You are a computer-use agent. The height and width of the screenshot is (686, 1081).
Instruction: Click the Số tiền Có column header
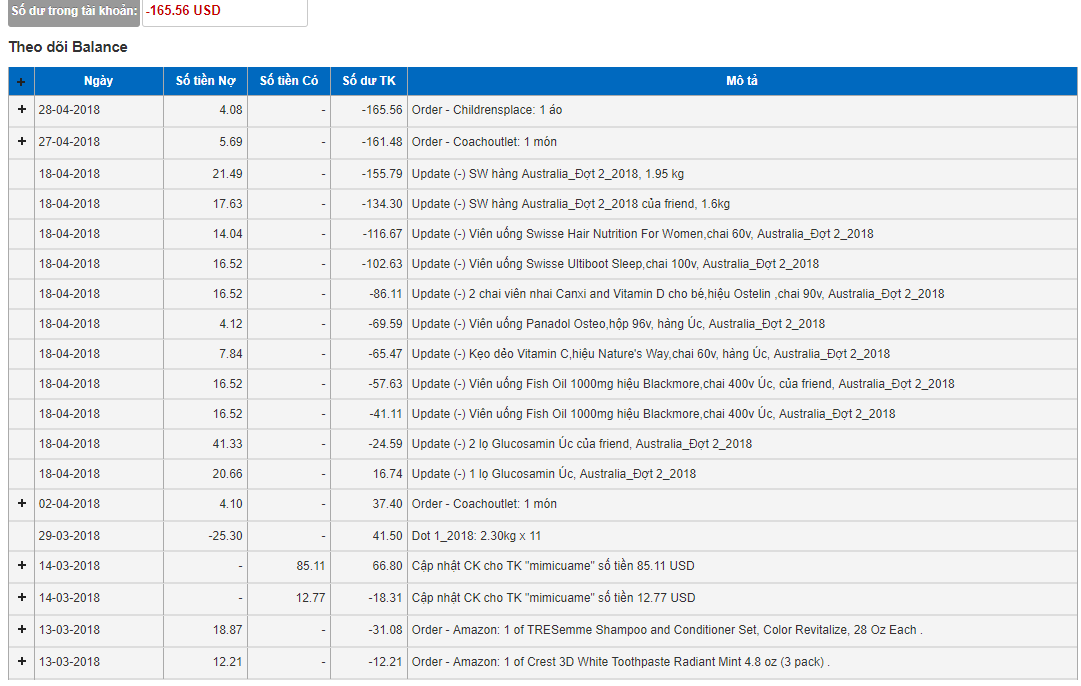click(x=288, y=81)
